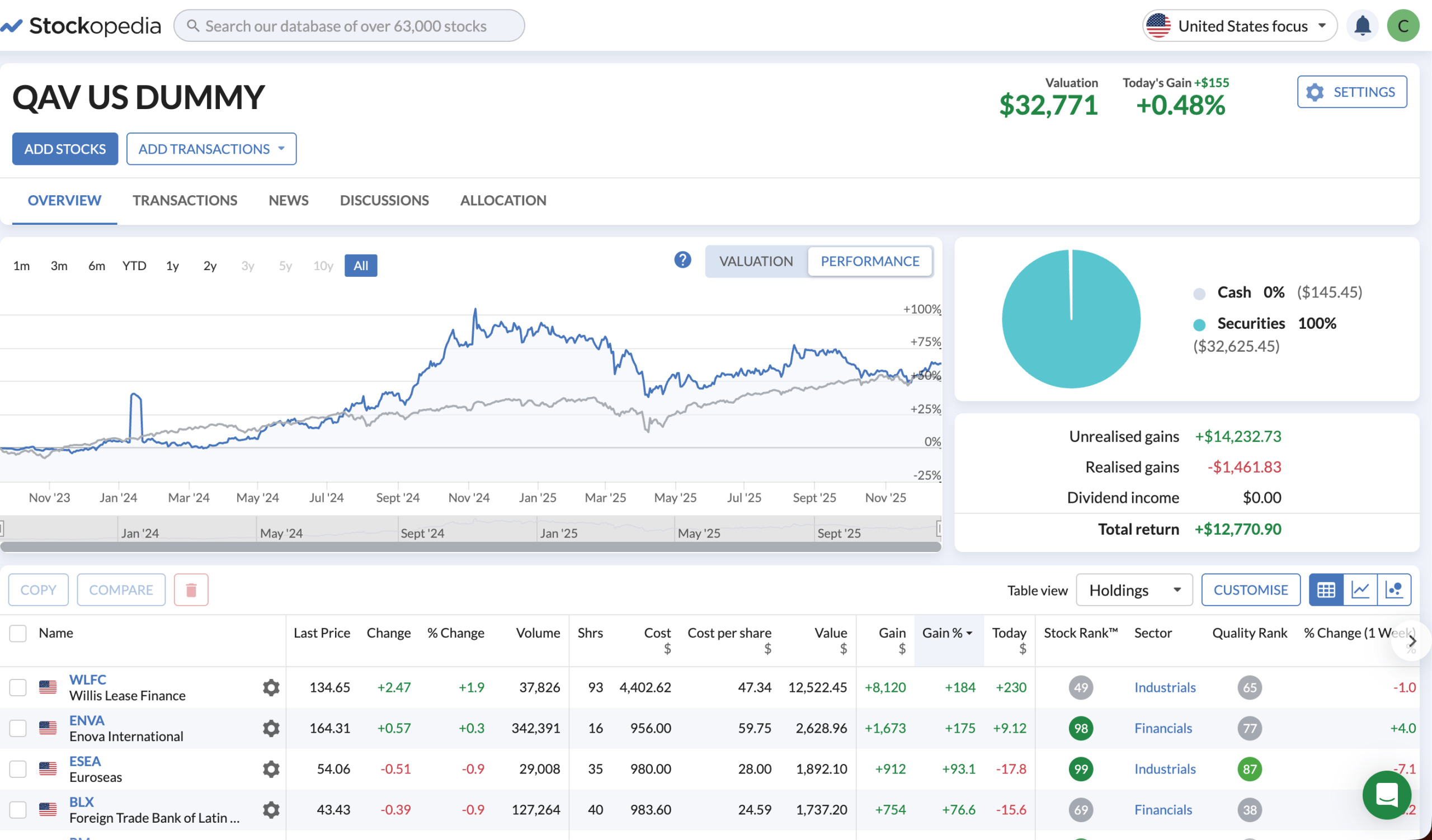Open settings gear next to WLFC row
This screenshot has height=840, width=1432.
[x=271, y=687]
